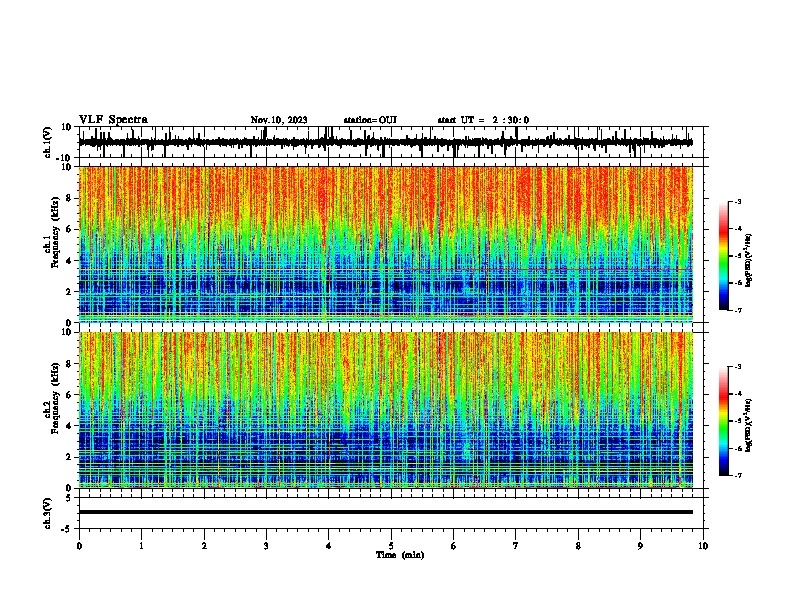Click the "ch.3(V)" axis label
The image size is (792, 612).
[48, 513]
